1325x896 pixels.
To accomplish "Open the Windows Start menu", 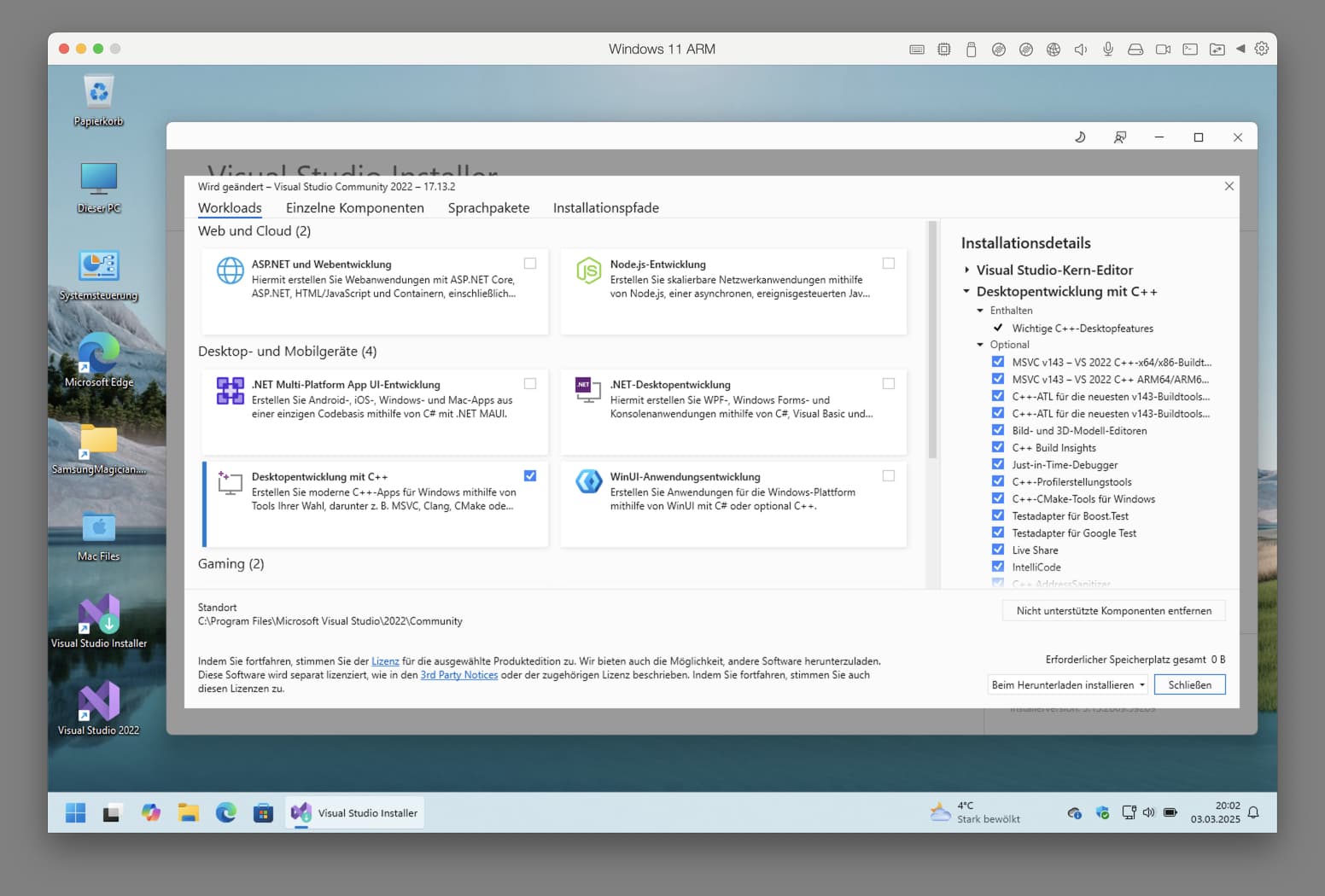I will tap(75, 813).
